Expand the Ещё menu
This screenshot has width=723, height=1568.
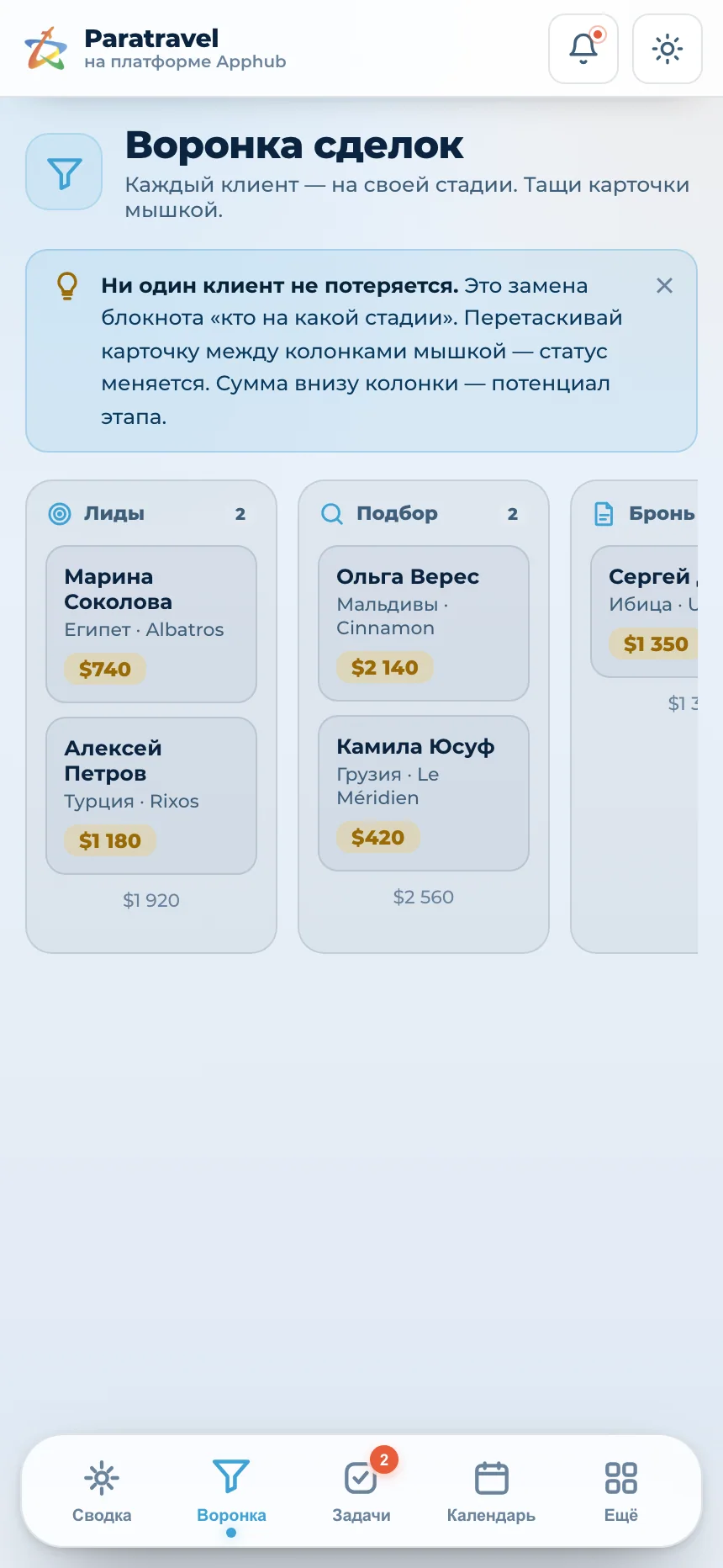[x=621, y=1492]
